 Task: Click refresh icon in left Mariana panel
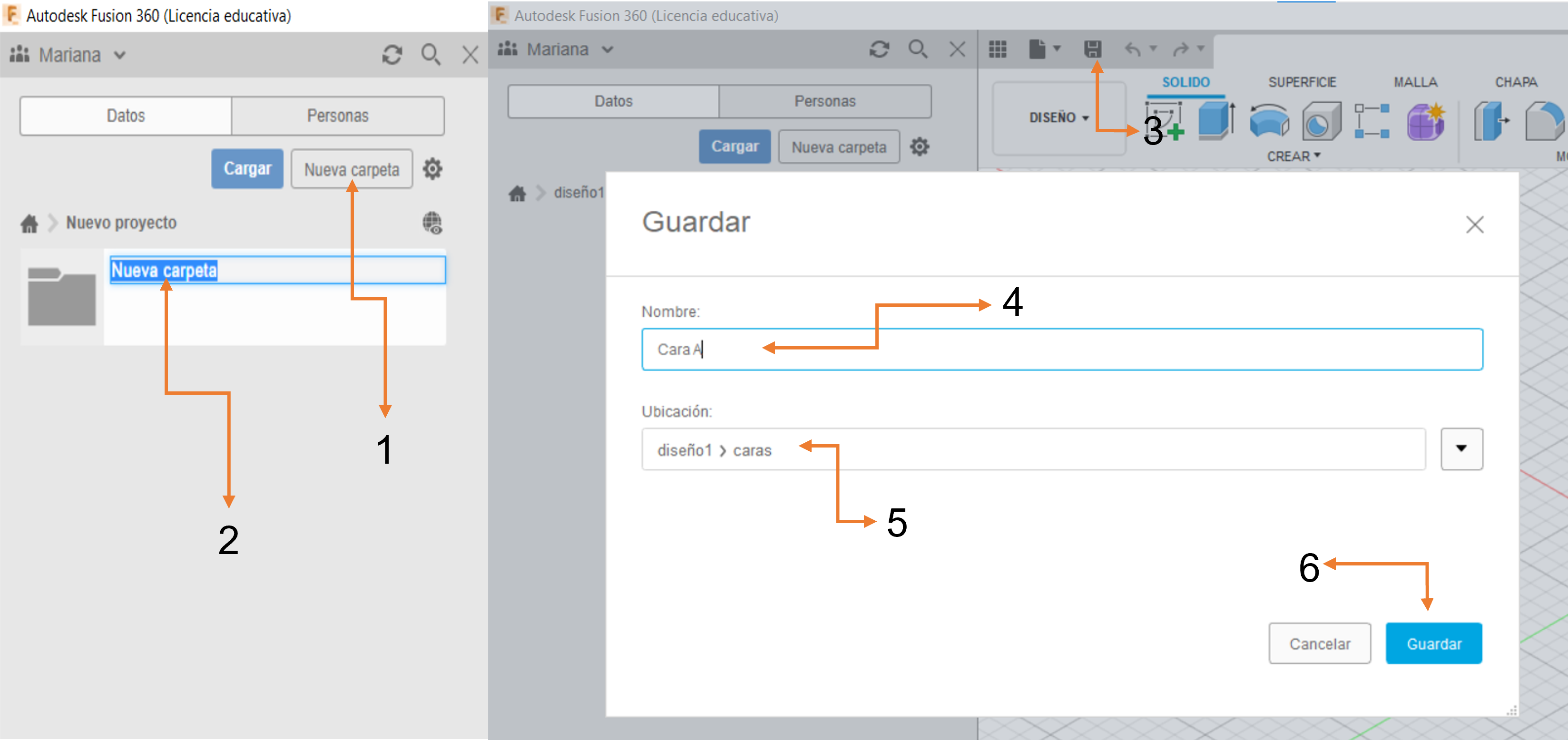[392, 55]
